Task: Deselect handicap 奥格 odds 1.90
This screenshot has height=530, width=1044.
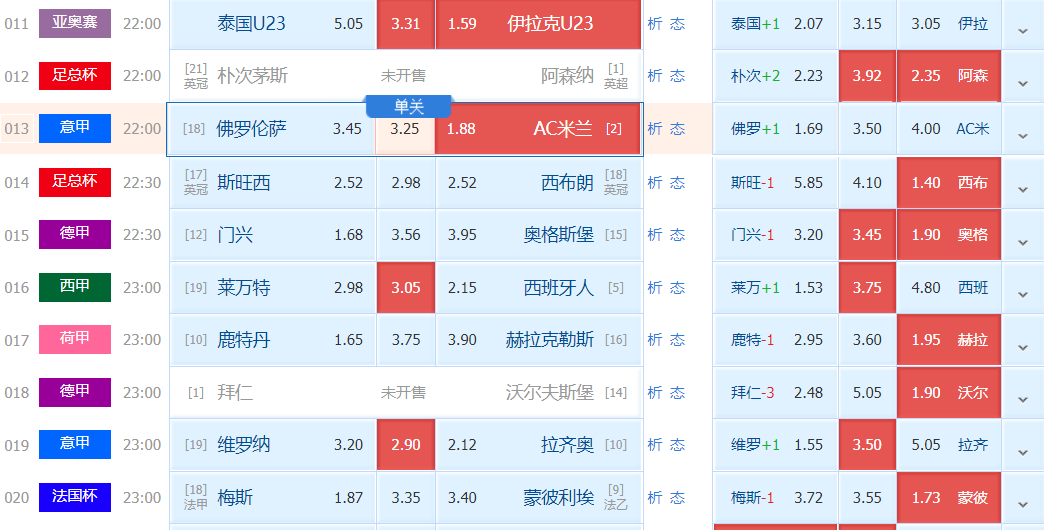Action: pyautogui.click(x=949, y=235)
